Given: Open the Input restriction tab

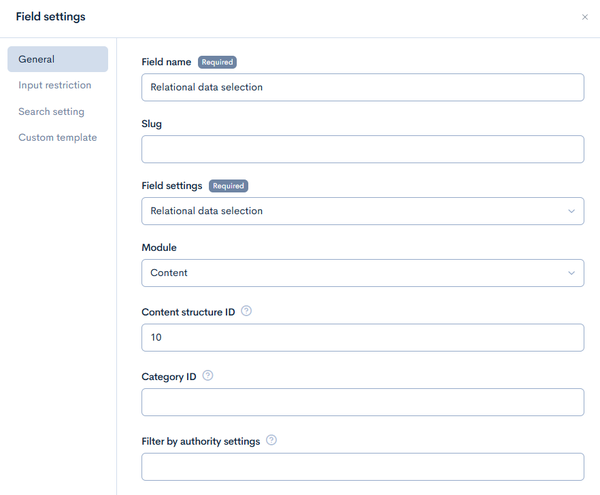Looking at the screenshot, I should (x=55, y=85).
